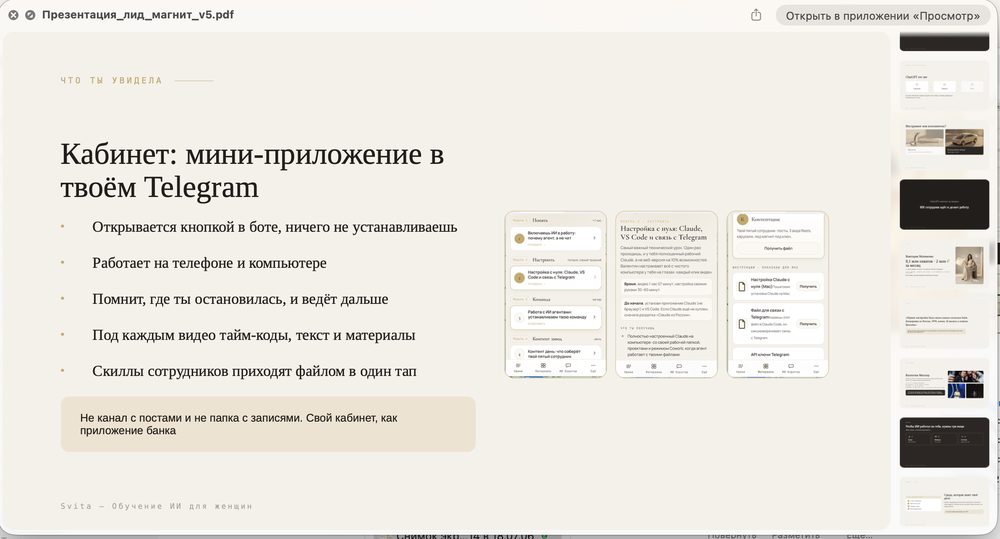Select the dark thumbnail with centered white text
The height and width of the screenshot is (539, 1000).
click(x=945, y=204)
